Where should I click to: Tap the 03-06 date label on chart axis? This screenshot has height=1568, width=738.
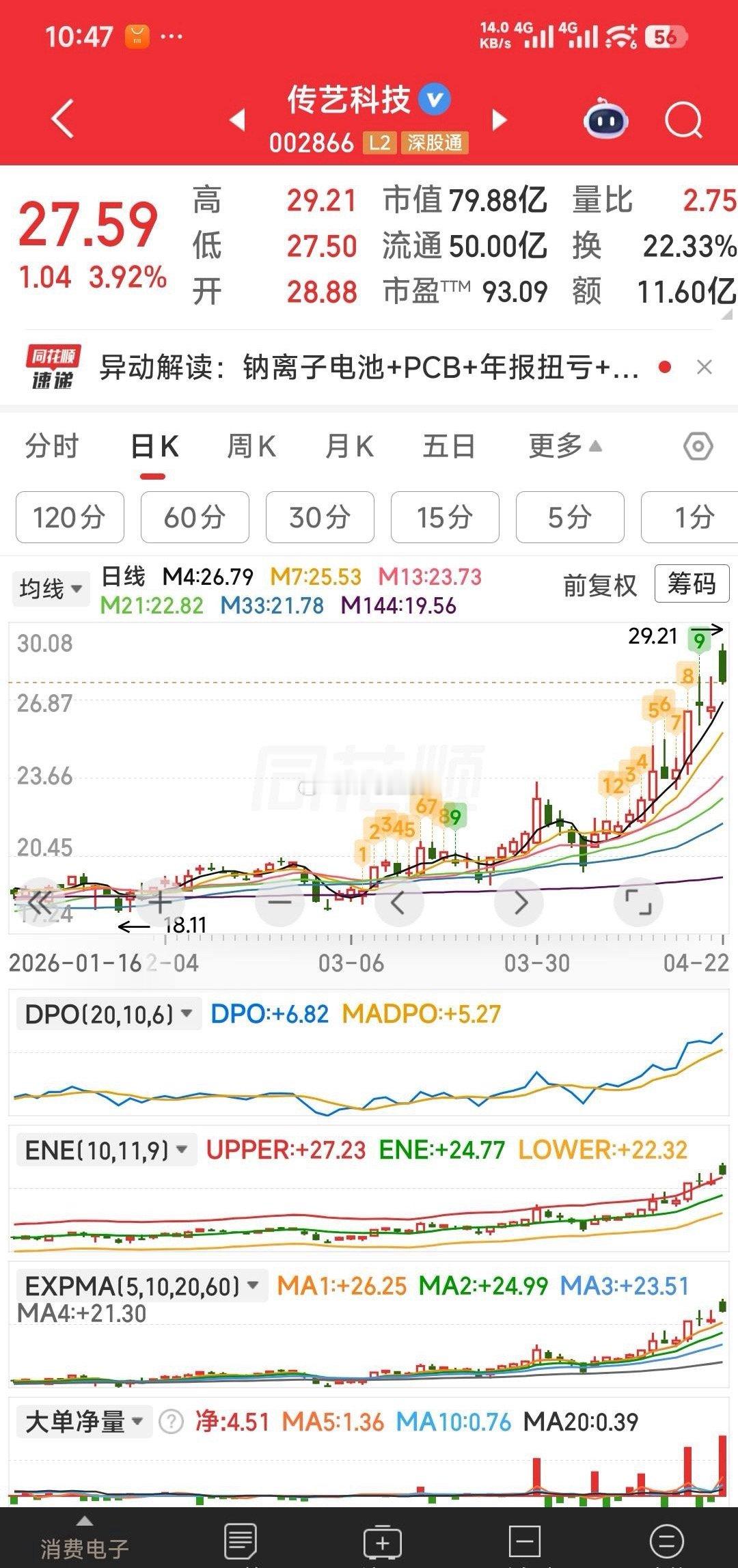click(351, 963)
